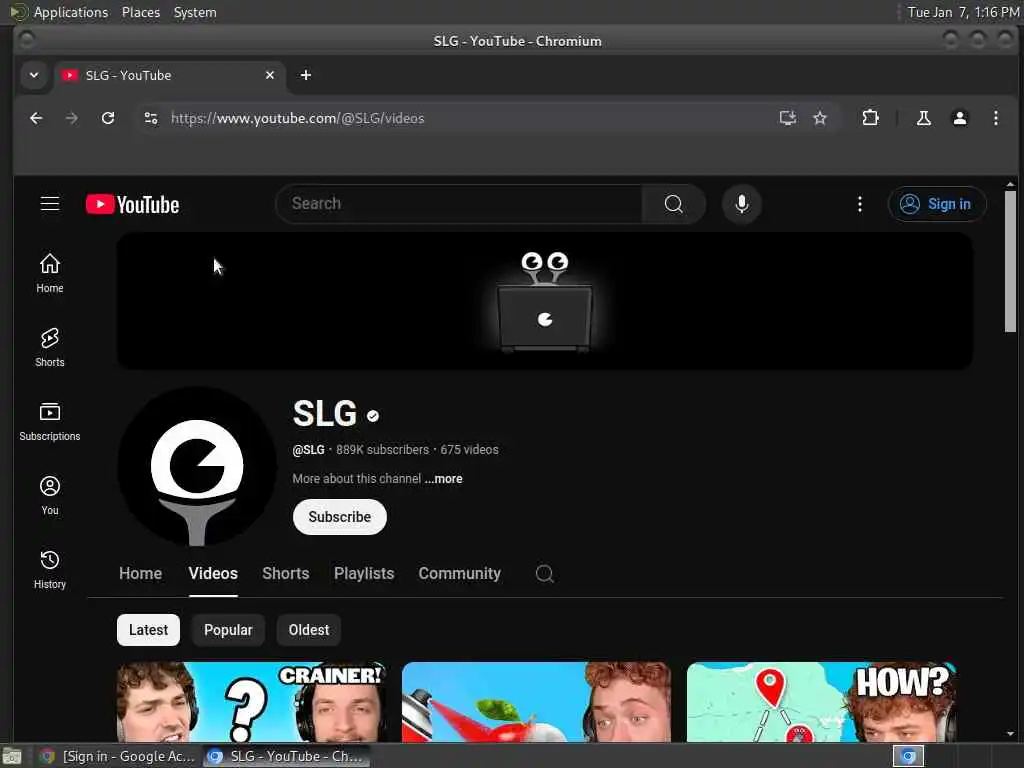Select the Latest filter chip

(148, 630)
